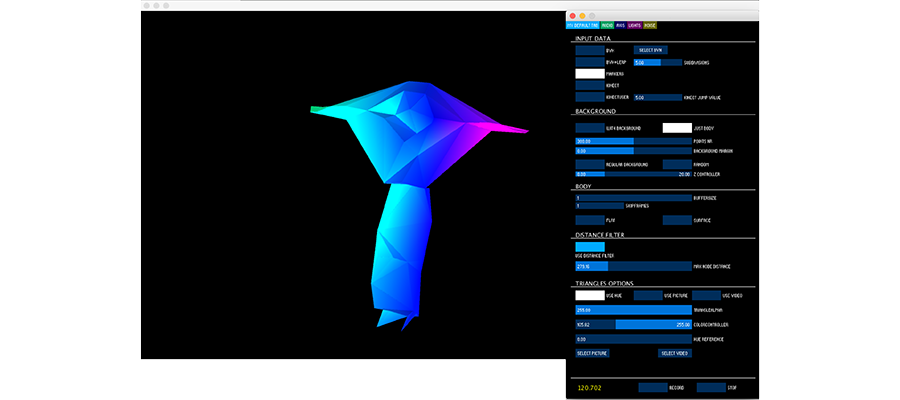The height and width of the screenshot is (400, 900).
Task: Enable the BVH input toggle
Action: pos(590,50)
